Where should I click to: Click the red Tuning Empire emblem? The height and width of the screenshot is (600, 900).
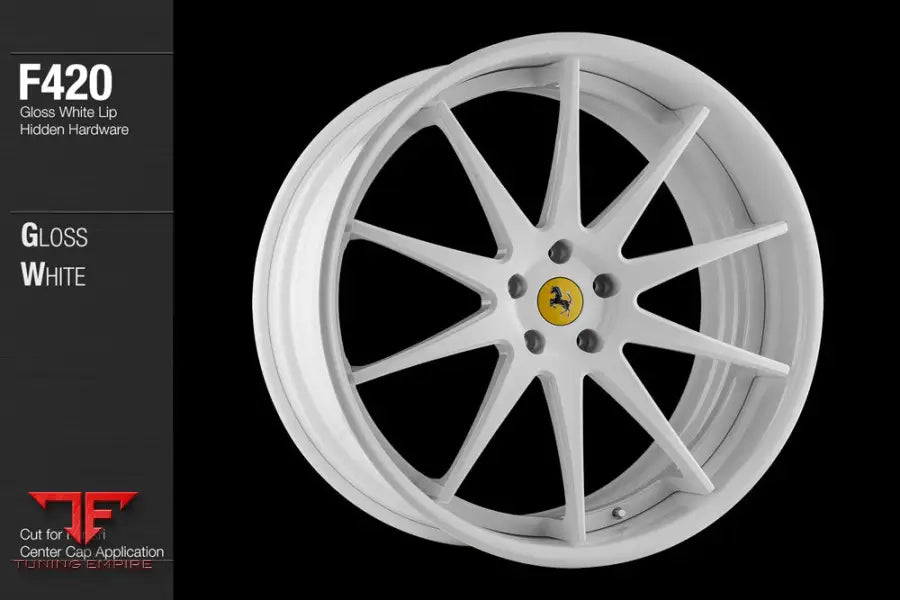(83, 514)
